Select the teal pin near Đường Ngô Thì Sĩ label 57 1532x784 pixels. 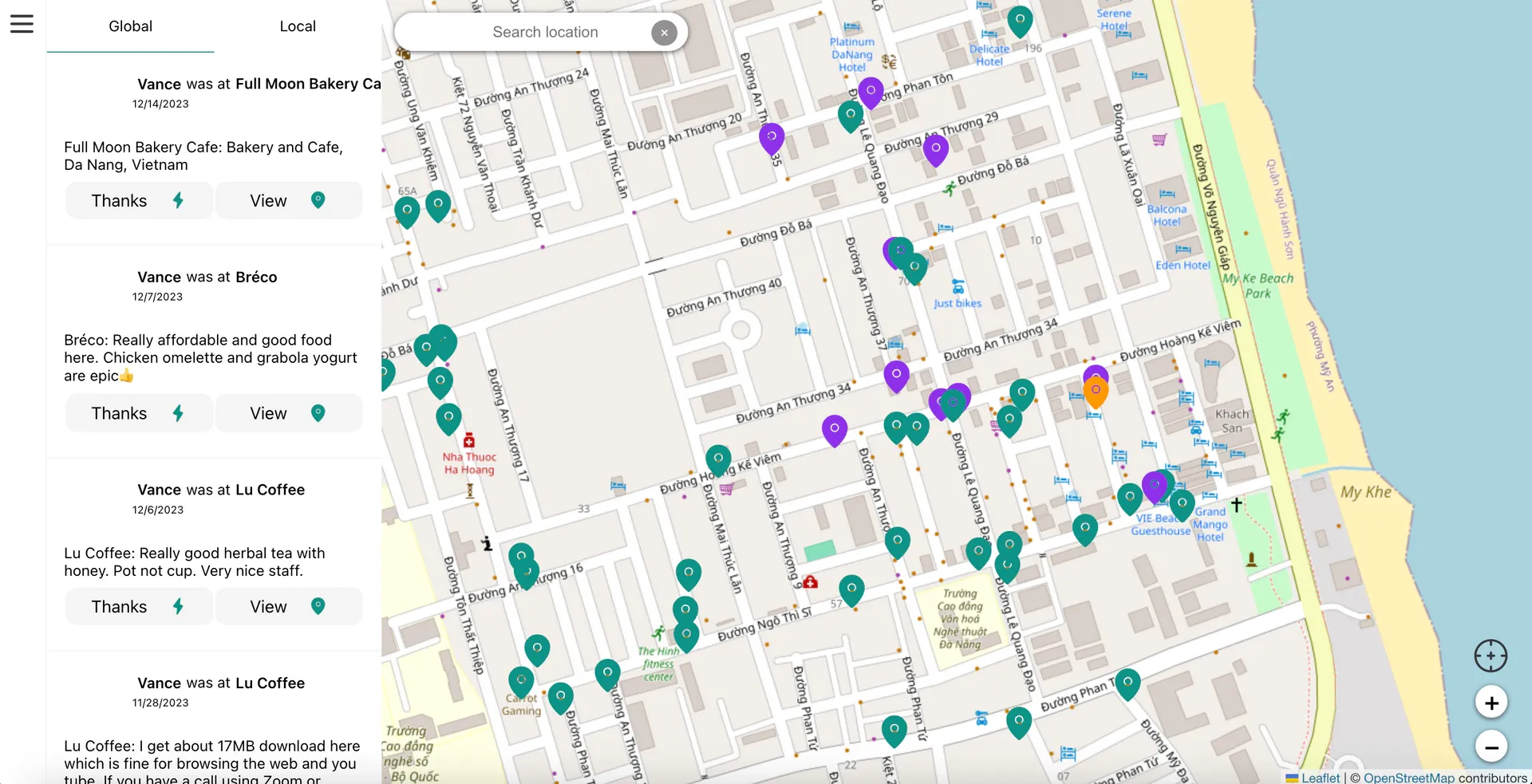(x=851, y=591)
